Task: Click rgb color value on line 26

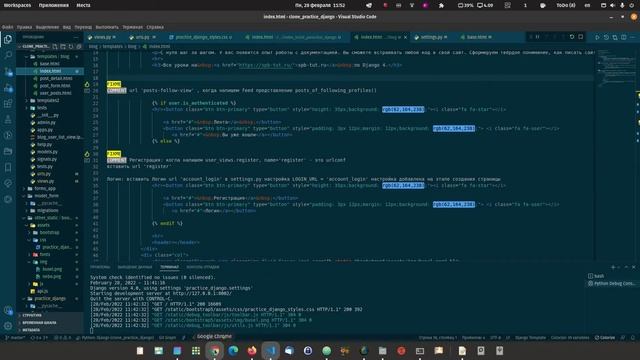Action: [454, 129]
